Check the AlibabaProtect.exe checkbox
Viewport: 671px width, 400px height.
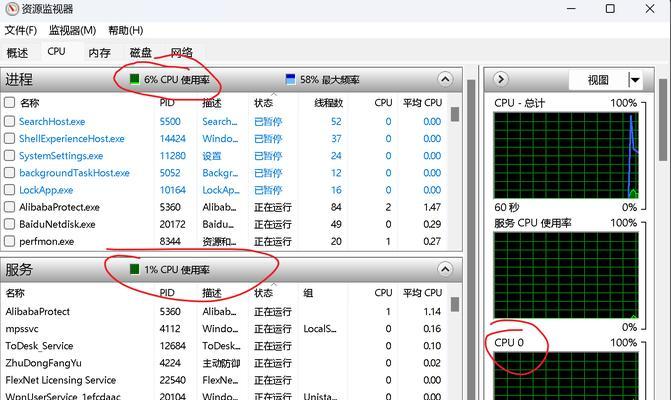(9, 207)
